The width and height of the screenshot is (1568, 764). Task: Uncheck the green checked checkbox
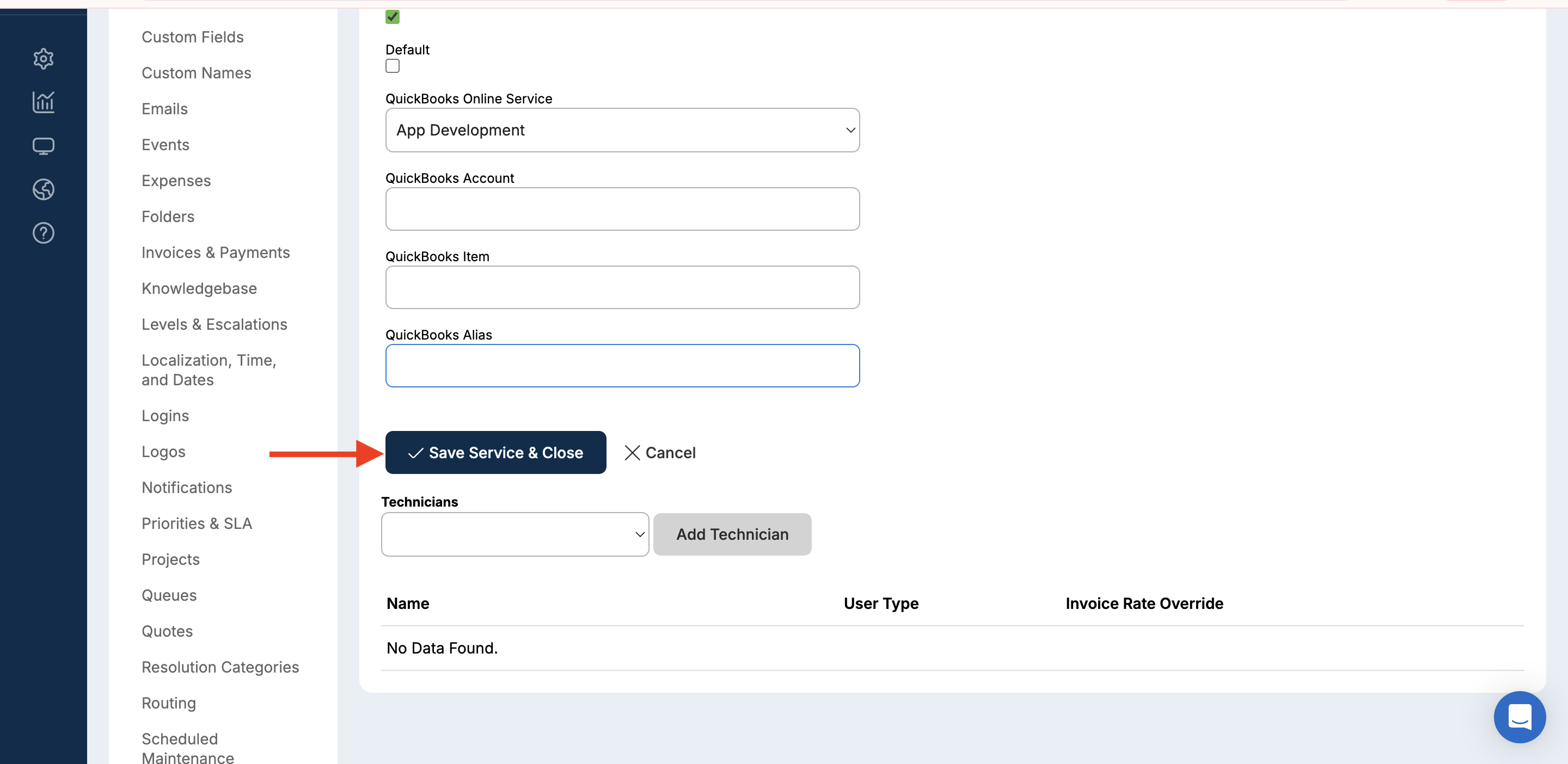tap(393, 16)
